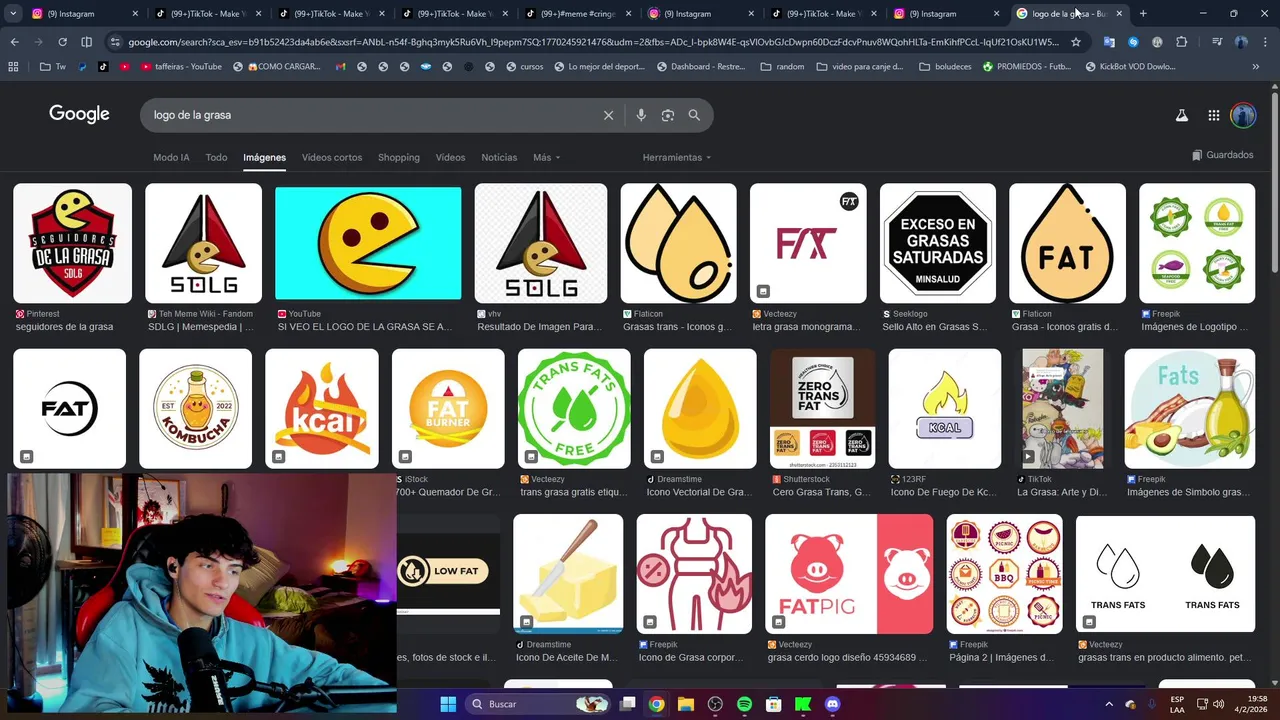Screen dimensions: 1280x720
Task: Open the kcal flame logo thumbnail
Action: pyautogui.click(x=322, y=408)
